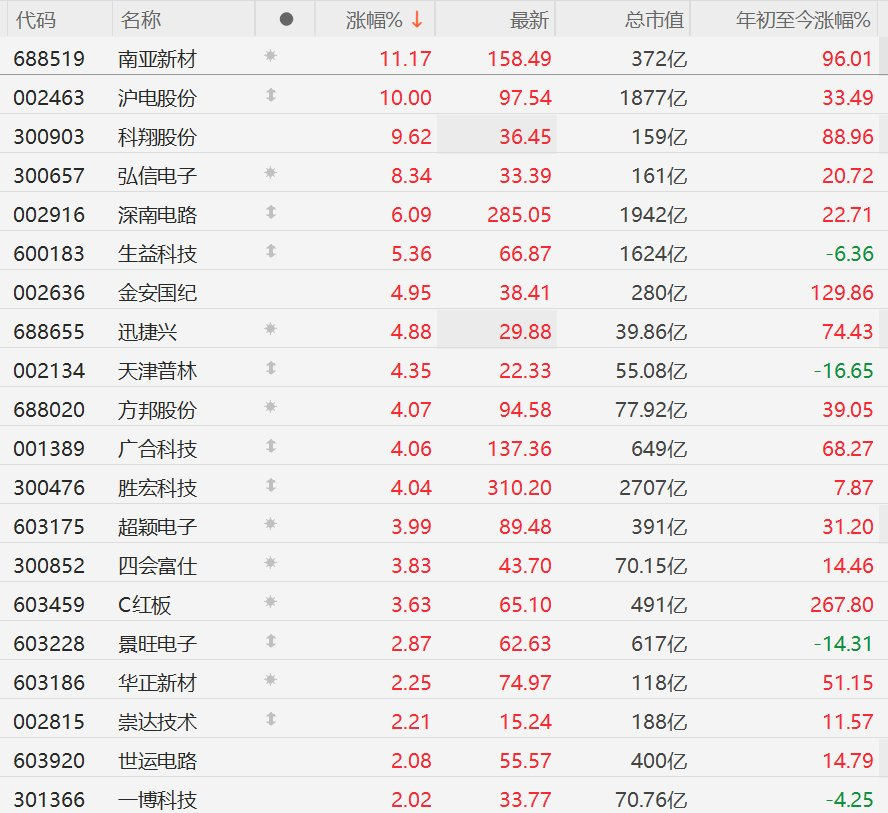The height and width of the screenshot is (813, 888).
Task: Toggle the 涨幅% descending sort arrow
Action: pos(417,20)
